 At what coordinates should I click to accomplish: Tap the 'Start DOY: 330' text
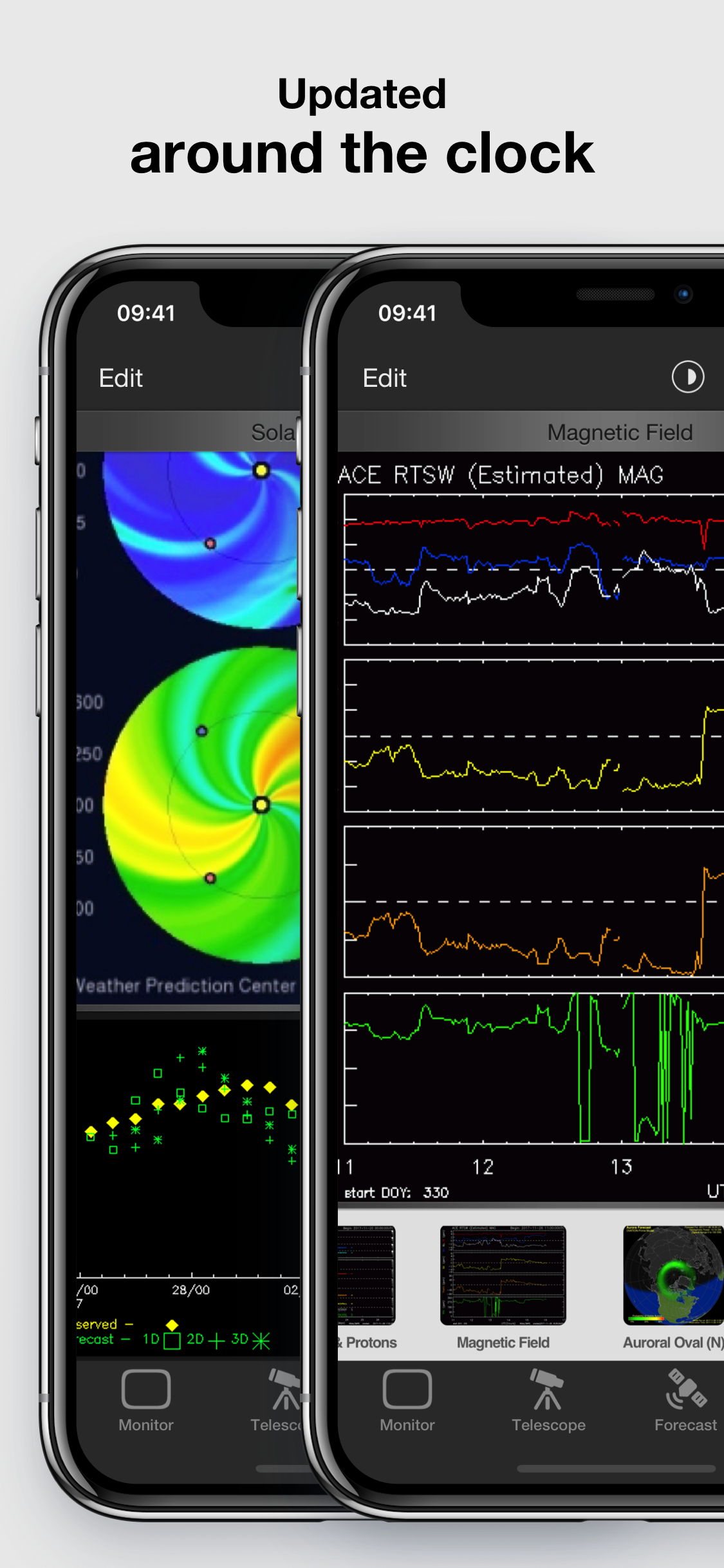[x=396, y=1193]
